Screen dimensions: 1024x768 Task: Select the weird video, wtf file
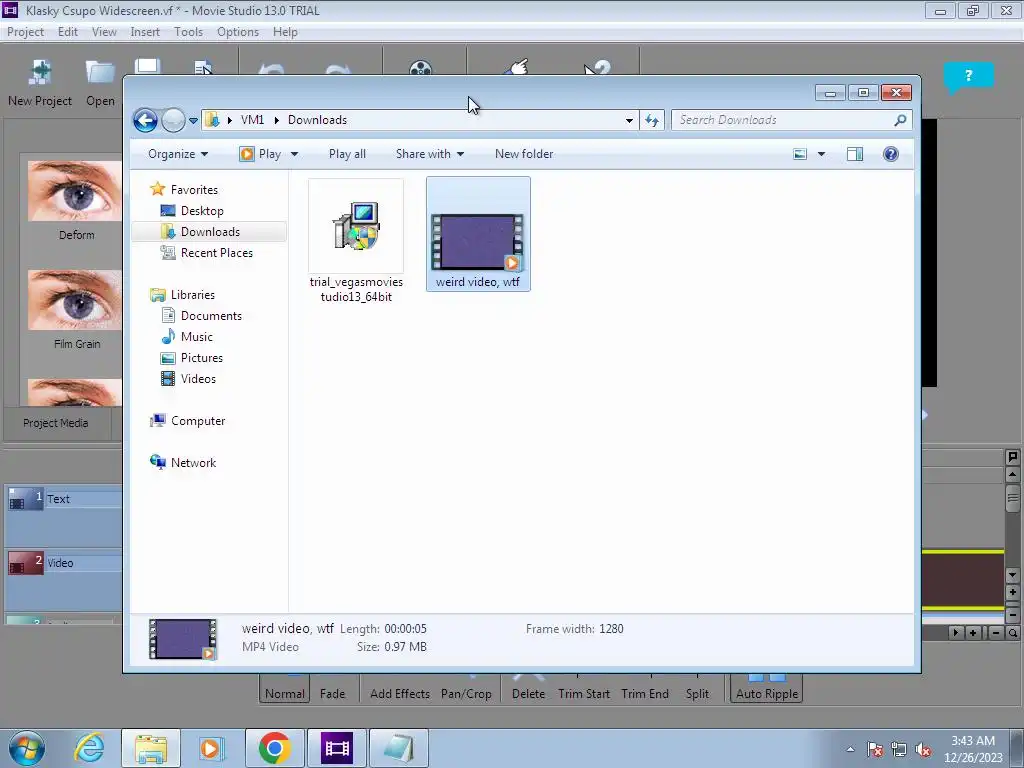point(478,234)
